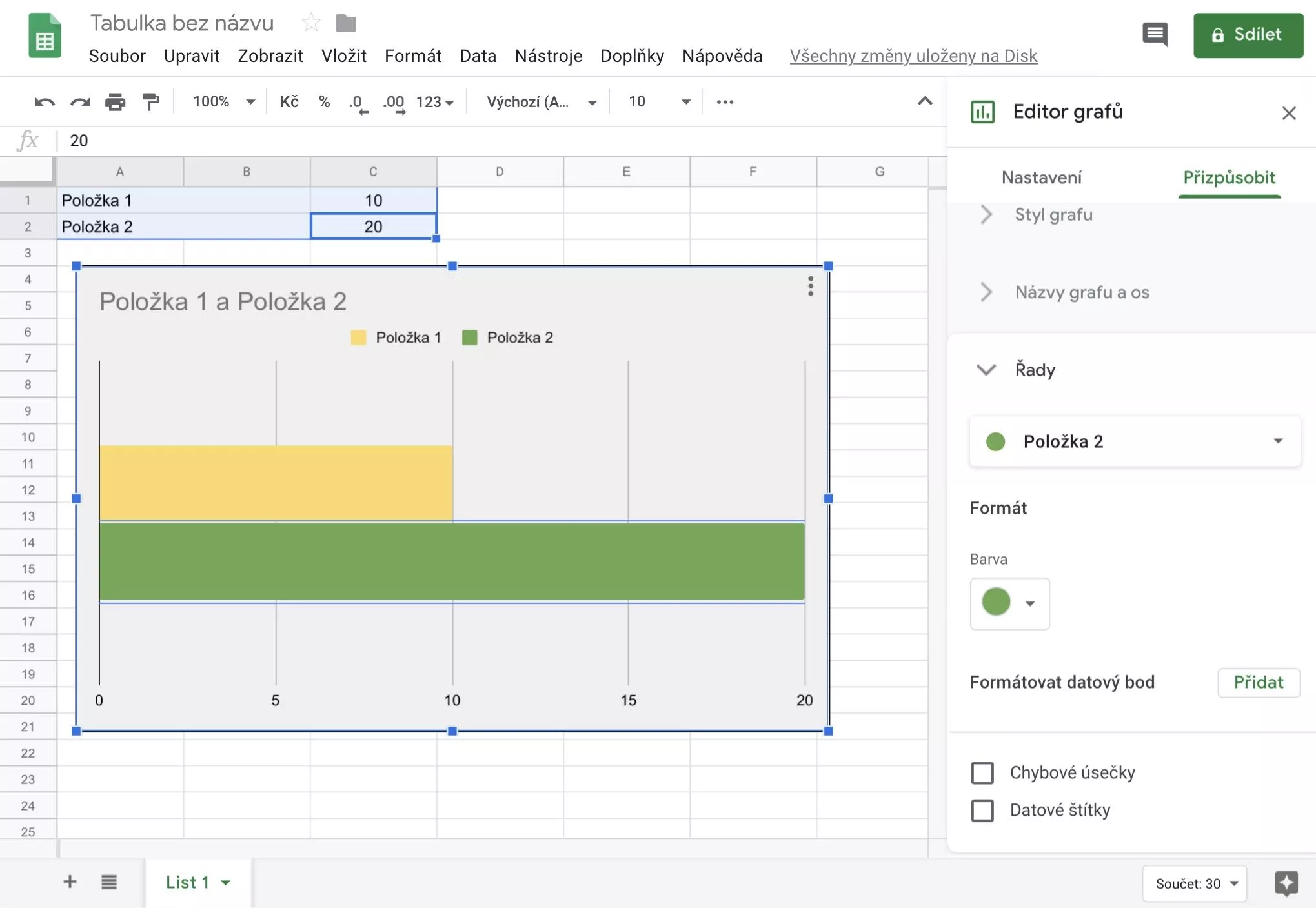The width and height of the screenshot is (1316, 908).
Task: Click the Explore icon at bottom right
Action: [1286, 883]
